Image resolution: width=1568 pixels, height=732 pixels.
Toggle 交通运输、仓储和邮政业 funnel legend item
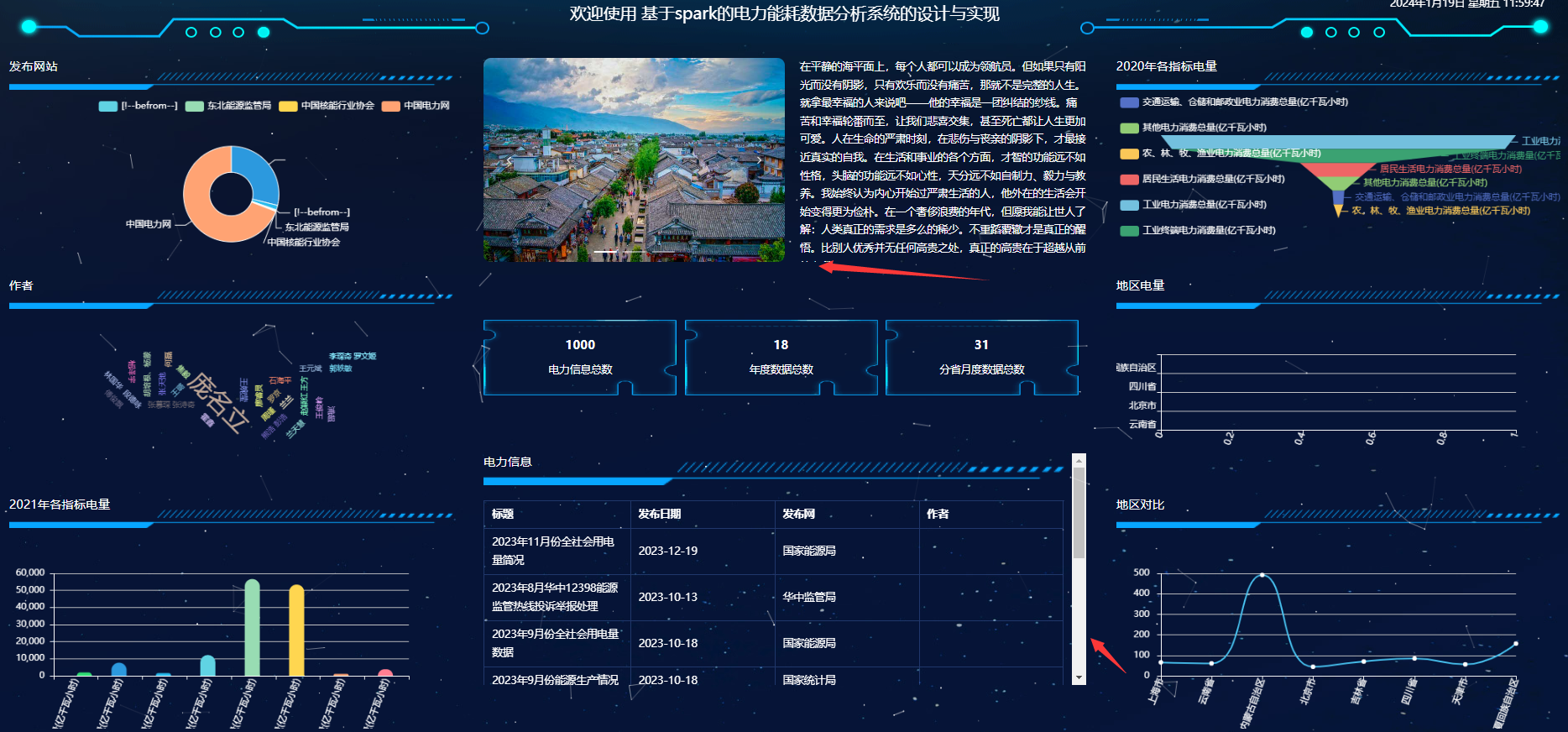1234,102
